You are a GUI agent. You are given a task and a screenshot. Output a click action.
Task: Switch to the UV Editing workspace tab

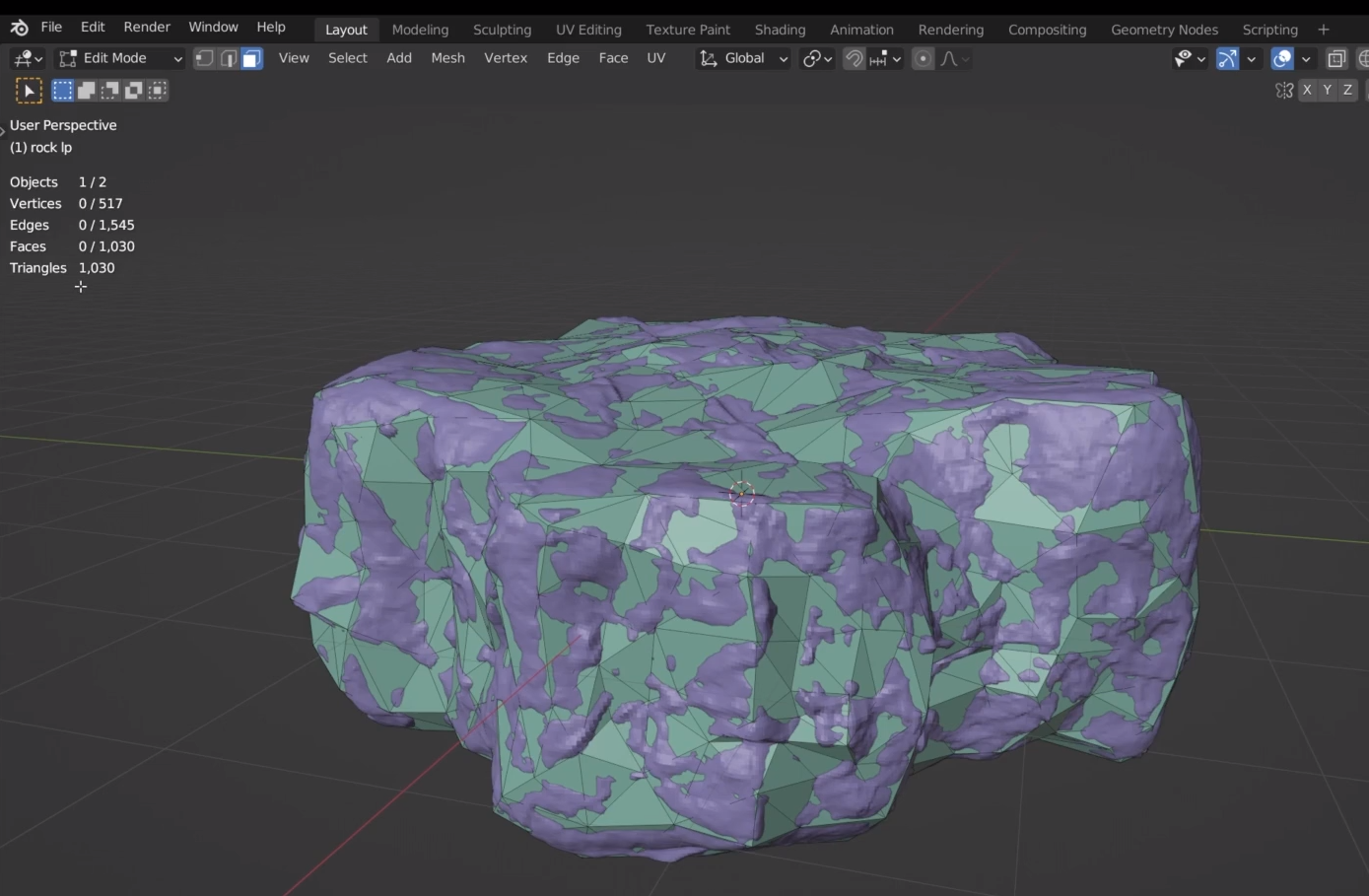point(588,30)
